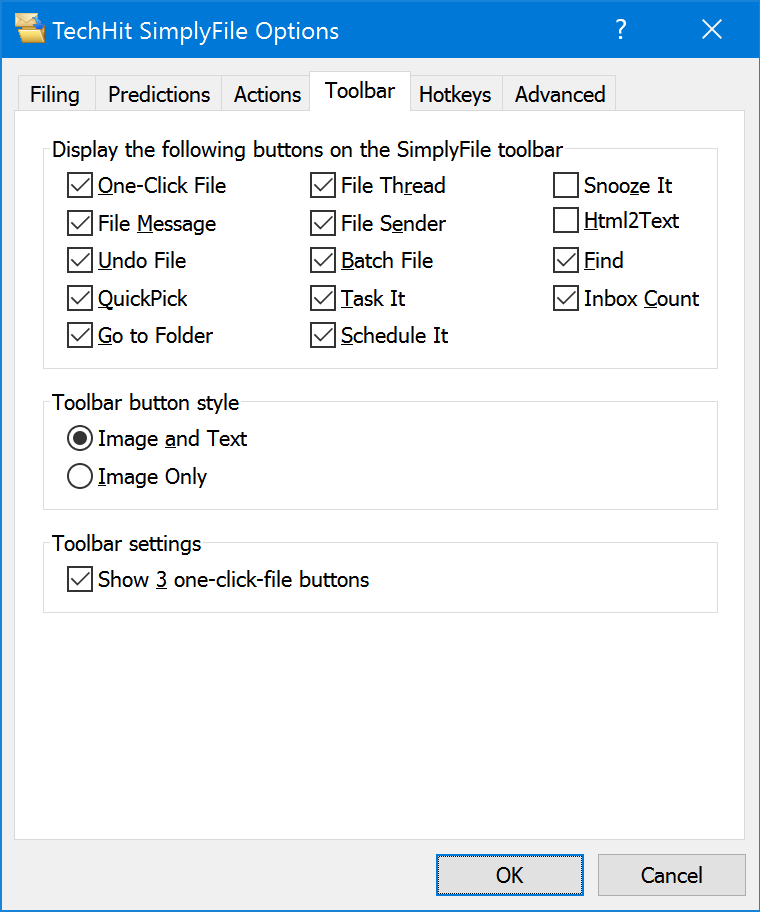Uncheck the Schedule It option
Viewport: 760px width, 912px height.
pyautogui.click(x=323, y=336)
